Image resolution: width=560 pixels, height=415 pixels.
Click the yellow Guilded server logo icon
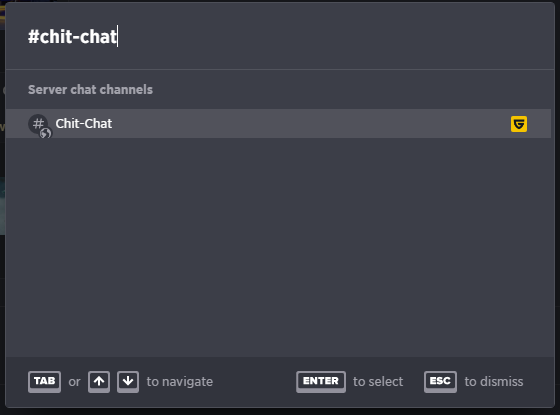pos(519,124)
